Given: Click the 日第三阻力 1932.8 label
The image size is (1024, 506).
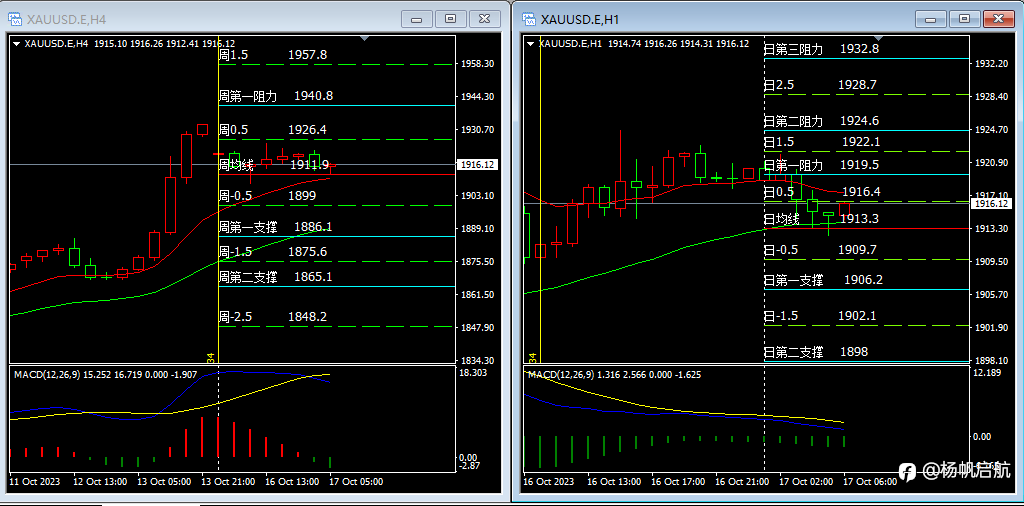Looking at the screenshot, I should (822, 49).
